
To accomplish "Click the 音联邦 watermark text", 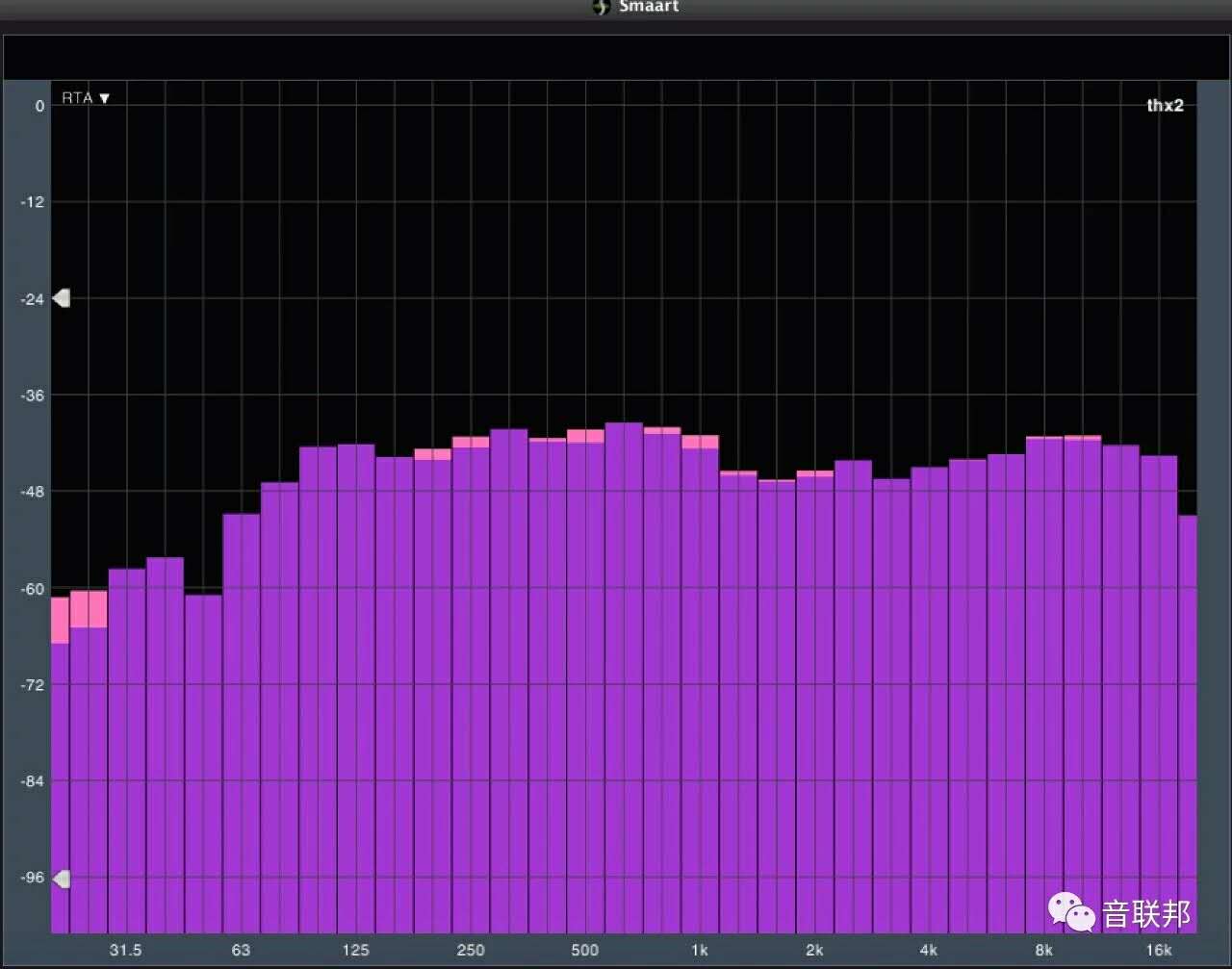I will [1145, 913].
